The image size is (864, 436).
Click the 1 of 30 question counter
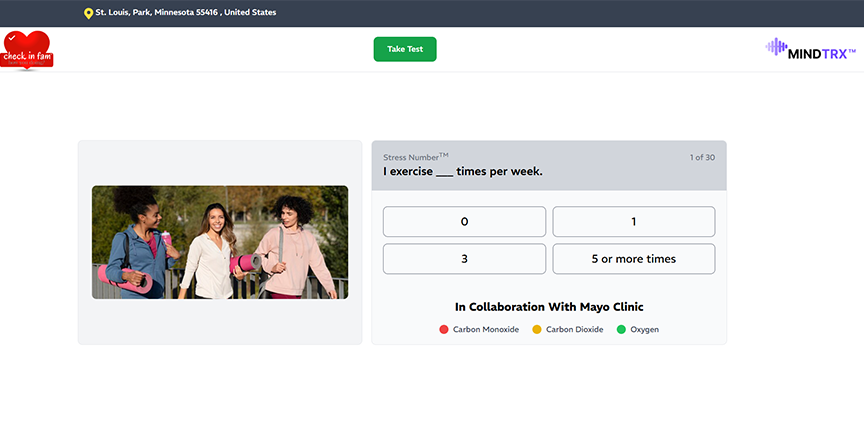coord(702,158)
